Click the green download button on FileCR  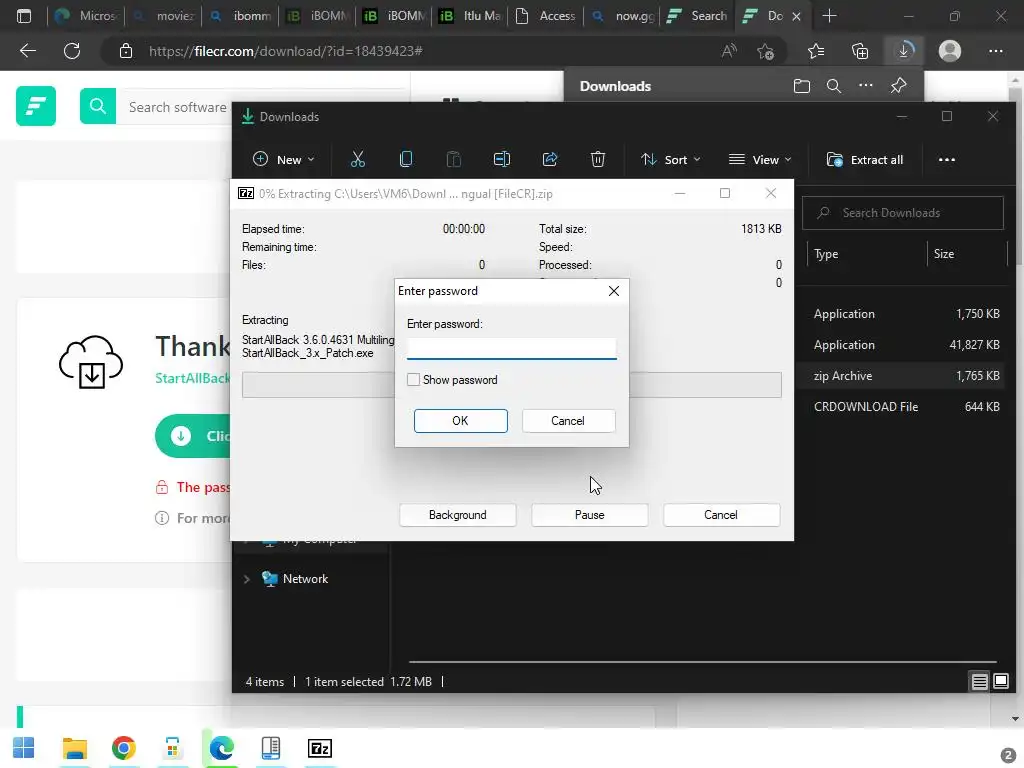(193, 436)
